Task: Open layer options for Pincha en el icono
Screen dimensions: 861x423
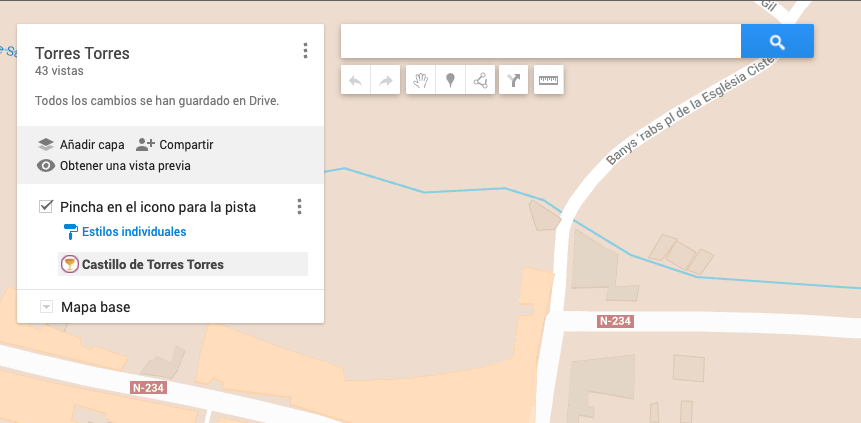Action: click(299, 207)
